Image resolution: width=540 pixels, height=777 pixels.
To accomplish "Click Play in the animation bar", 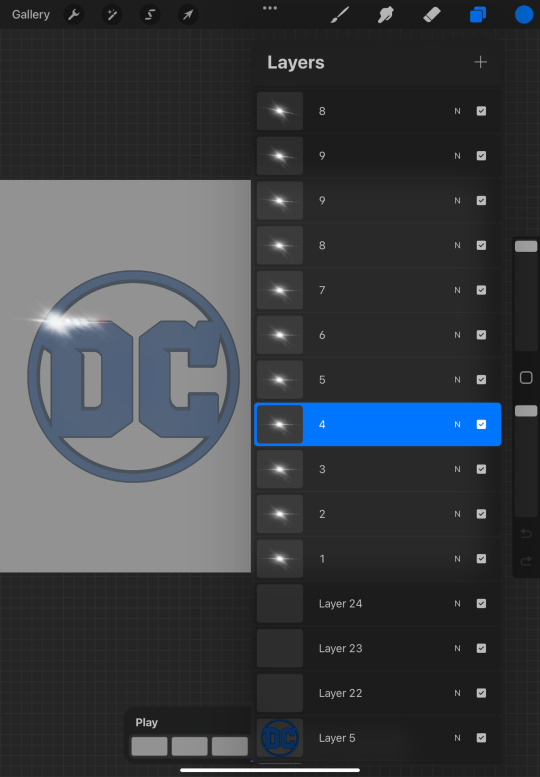I will click(x=147, y=722).
